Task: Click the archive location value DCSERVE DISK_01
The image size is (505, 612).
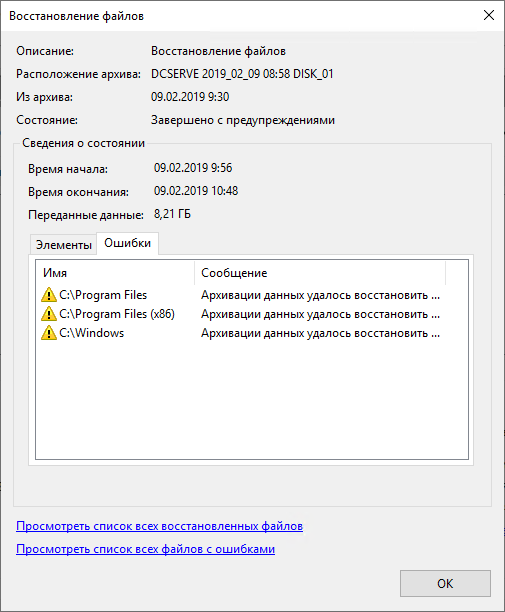Action: pyautogui.click(x=242, y=74)
